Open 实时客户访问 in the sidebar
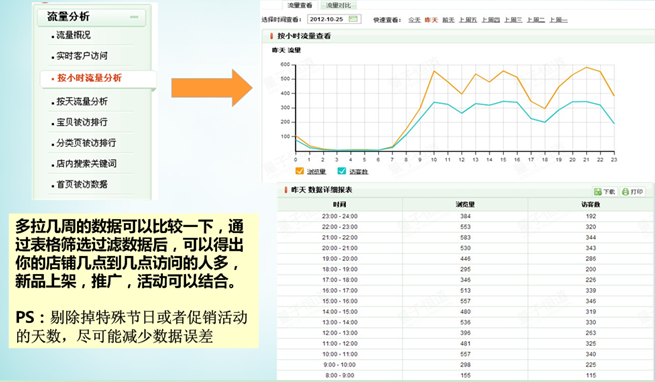This screenshot has height=382, width=655. coord(82,56)
